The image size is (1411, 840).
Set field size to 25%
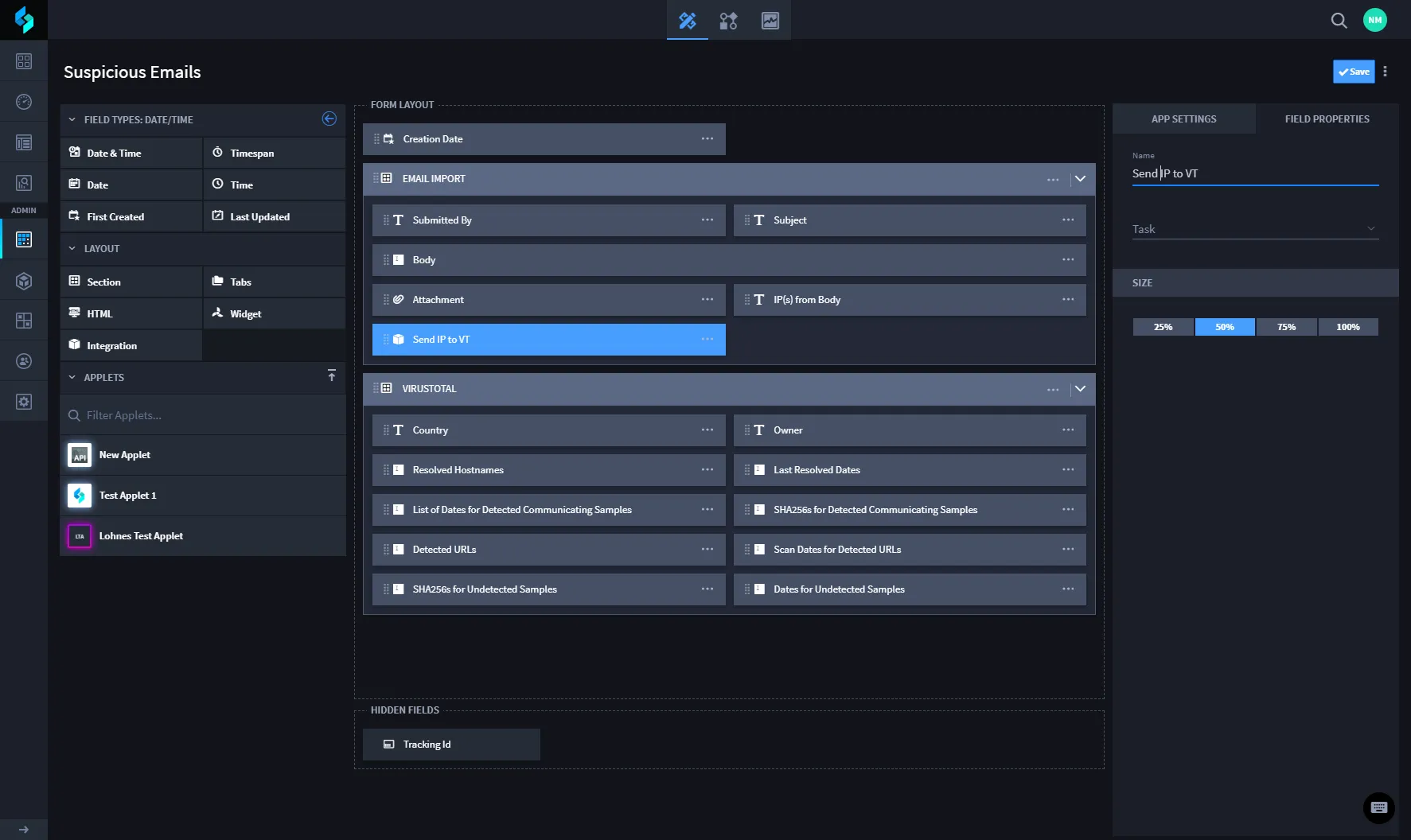point(1163,327)
